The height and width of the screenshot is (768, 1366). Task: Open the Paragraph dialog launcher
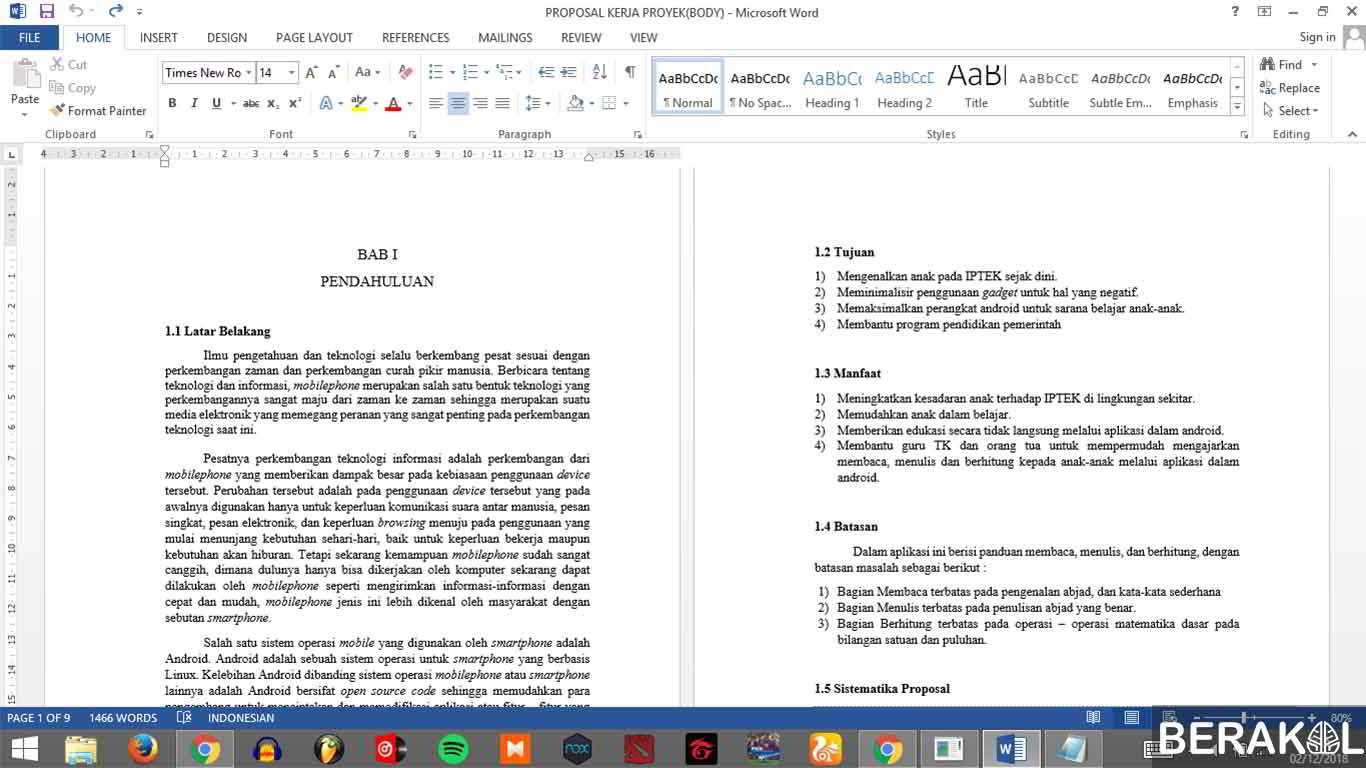[638, 134]
